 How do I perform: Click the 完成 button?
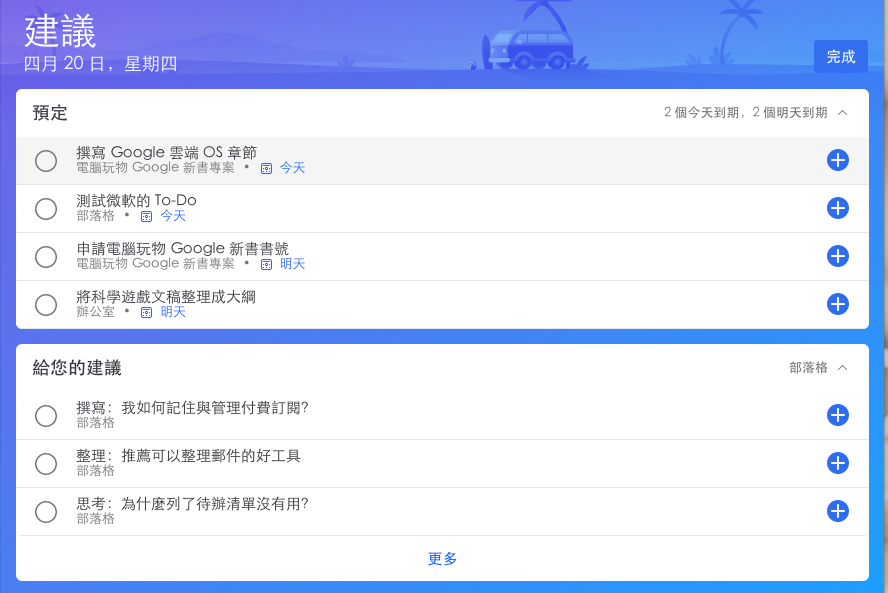coord(840,57)
